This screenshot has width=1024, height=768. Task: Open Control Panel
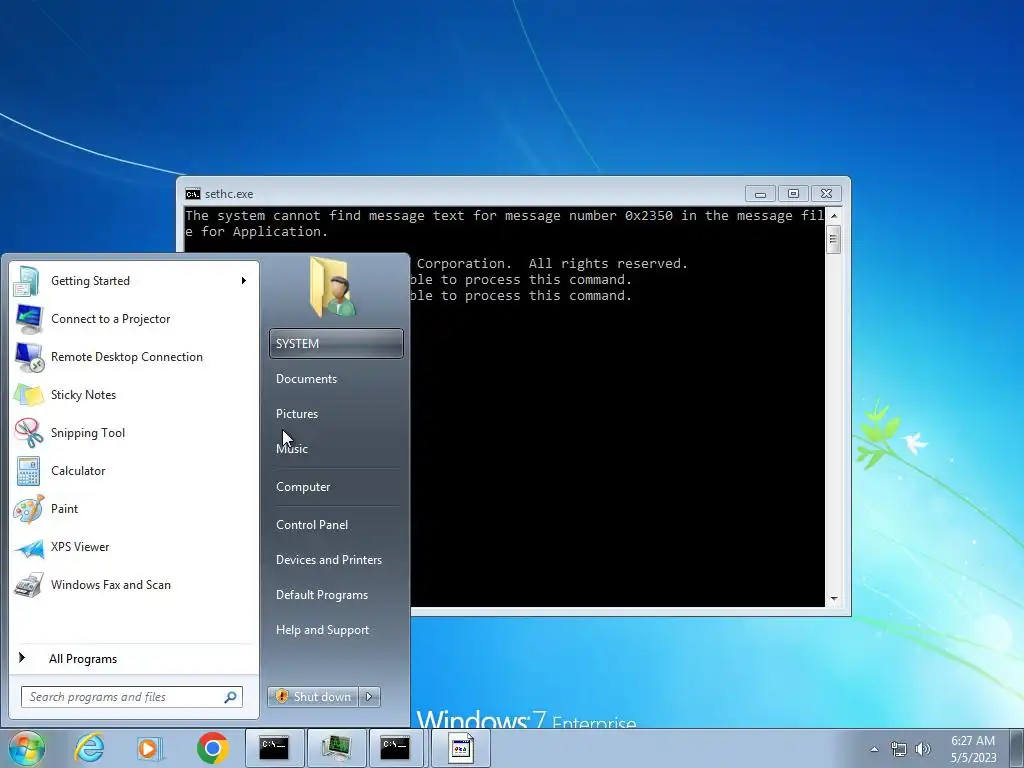(336, 525)
